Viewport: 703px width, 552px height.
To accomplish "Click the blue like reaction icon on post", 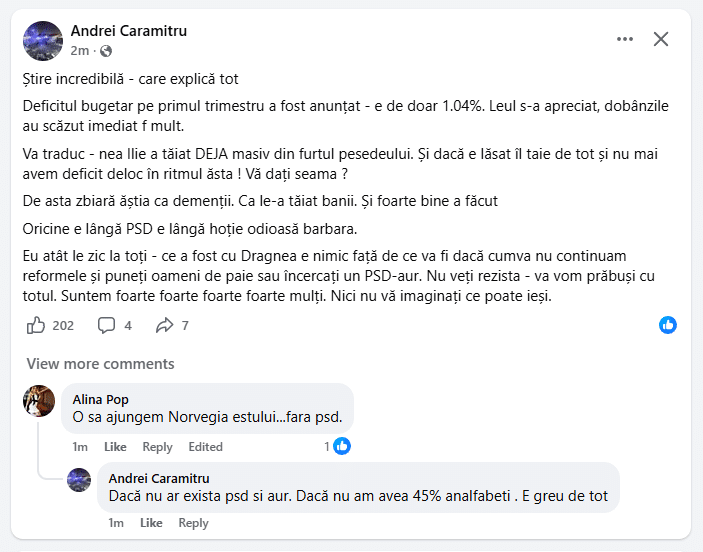I will [x=668, y=325].
